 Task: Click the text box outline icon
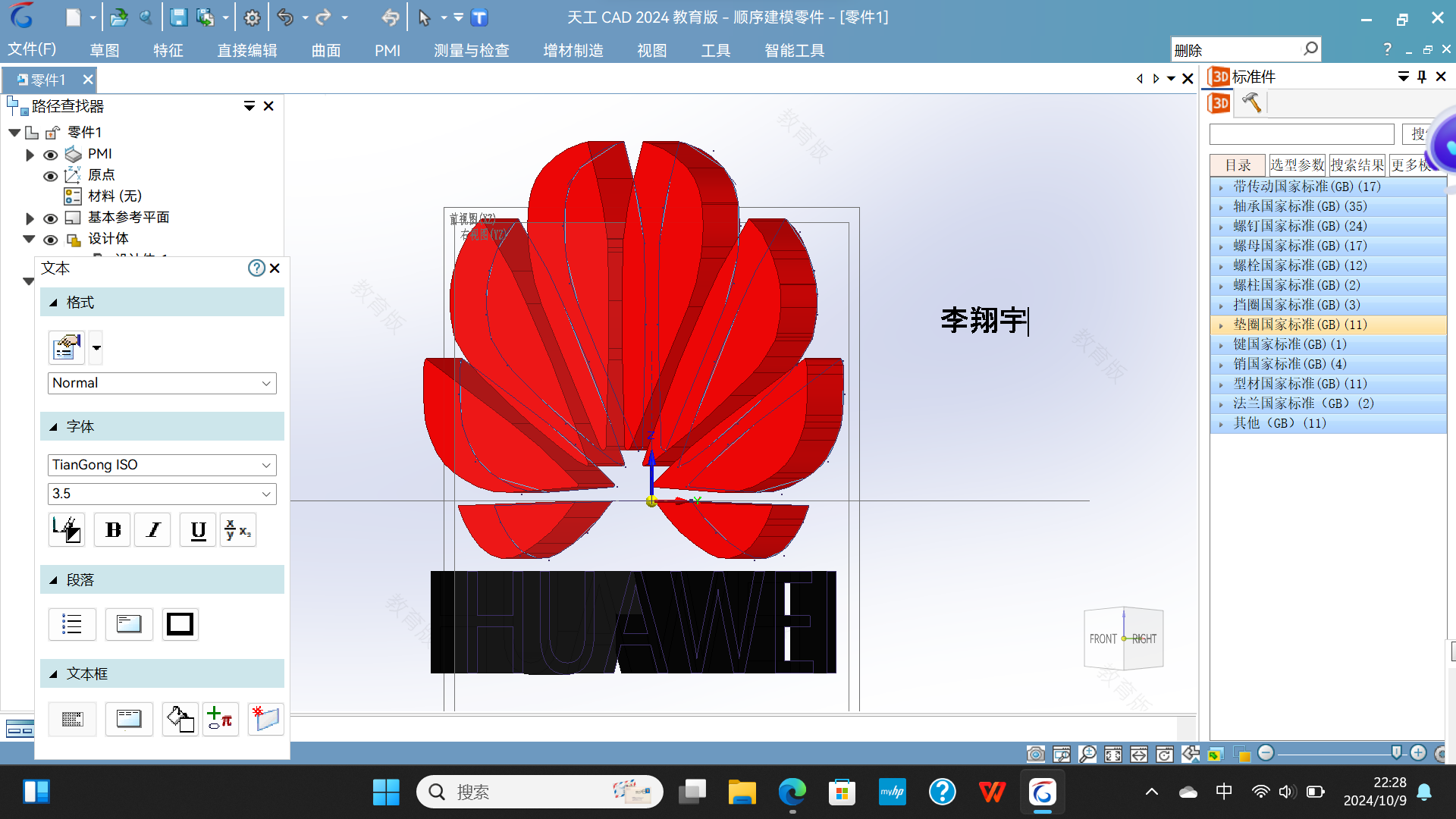[129, 718]
